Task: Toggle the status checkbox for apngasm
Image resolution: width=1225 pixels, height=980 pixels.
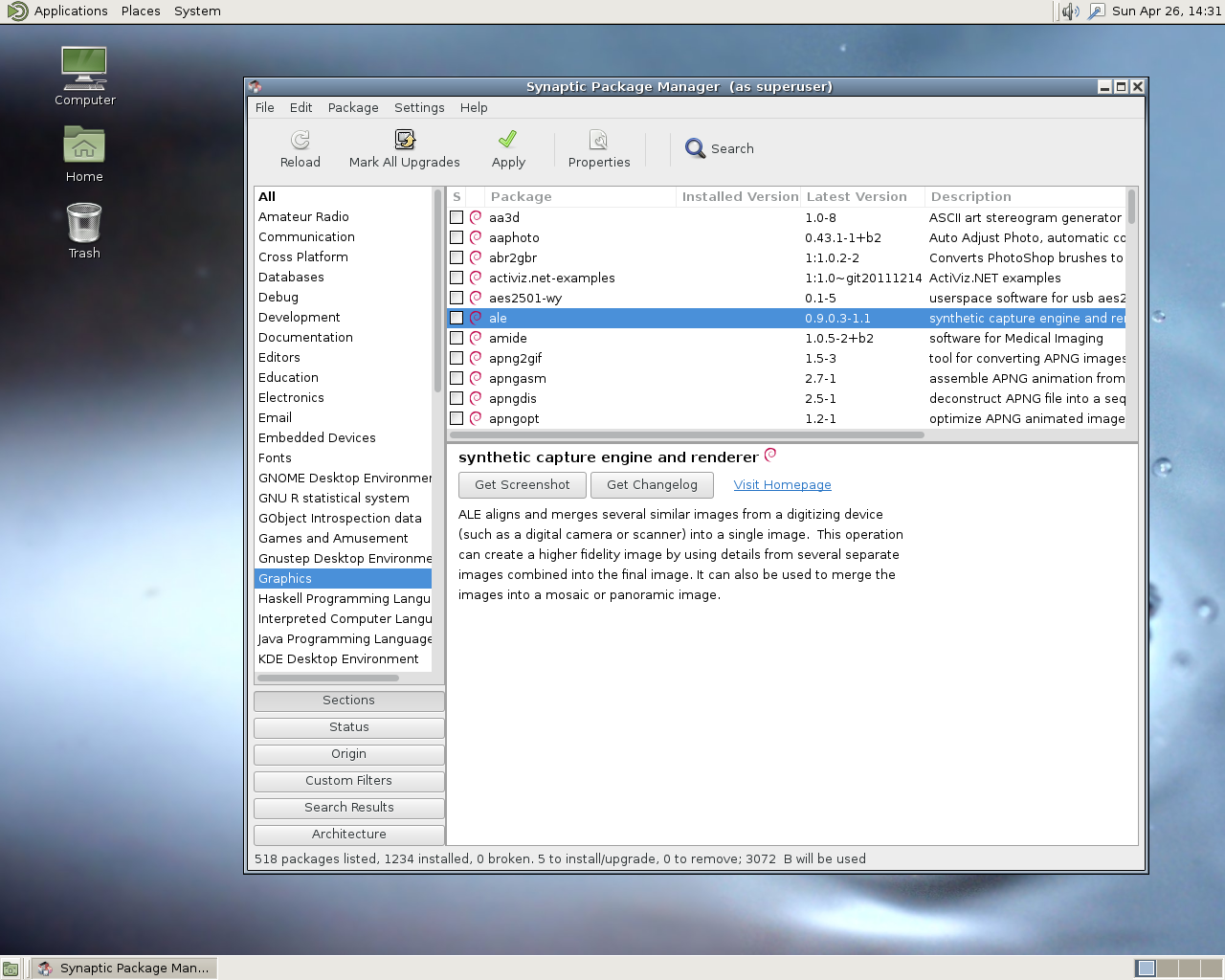Action: point(457,378)
